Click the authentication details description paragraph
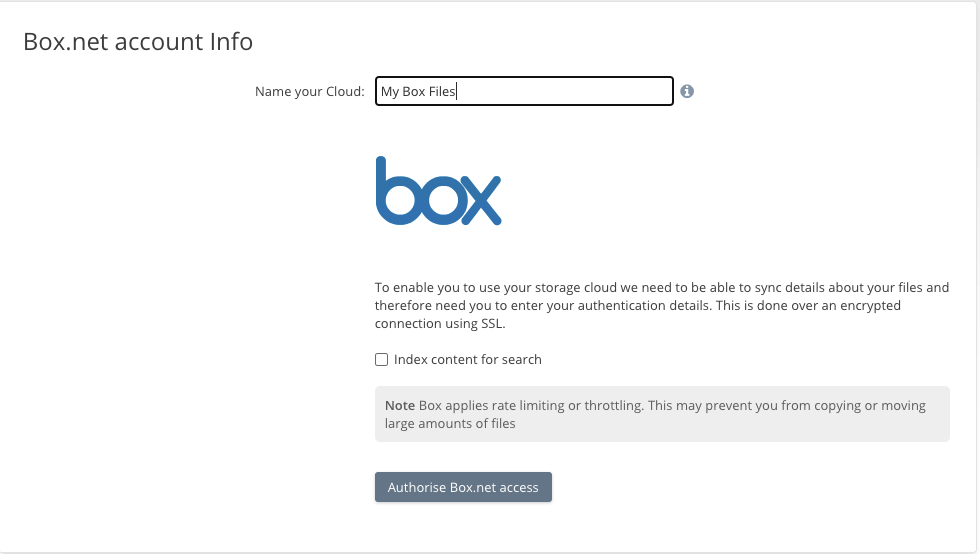980x554 pixels. click(661, 305)
